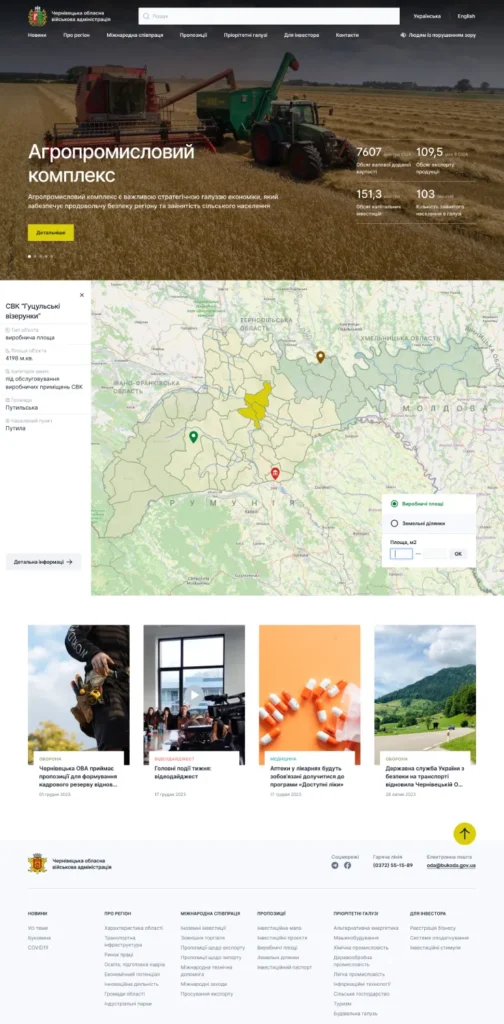Open the tool belt worker news thumbnail

pyautogui.click(x=78, y=695)
